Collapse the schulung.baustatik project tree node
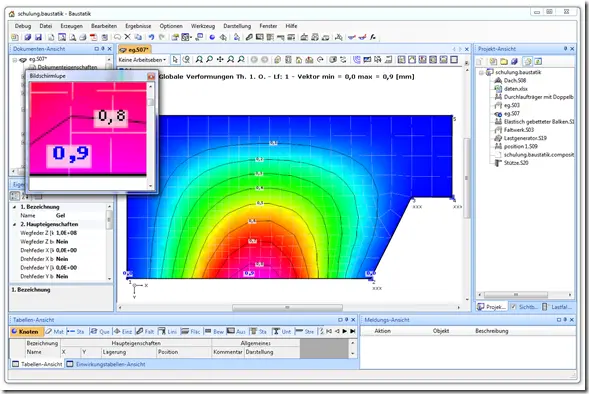This screenshot has width=589, height=394. [x=481, y=72]
